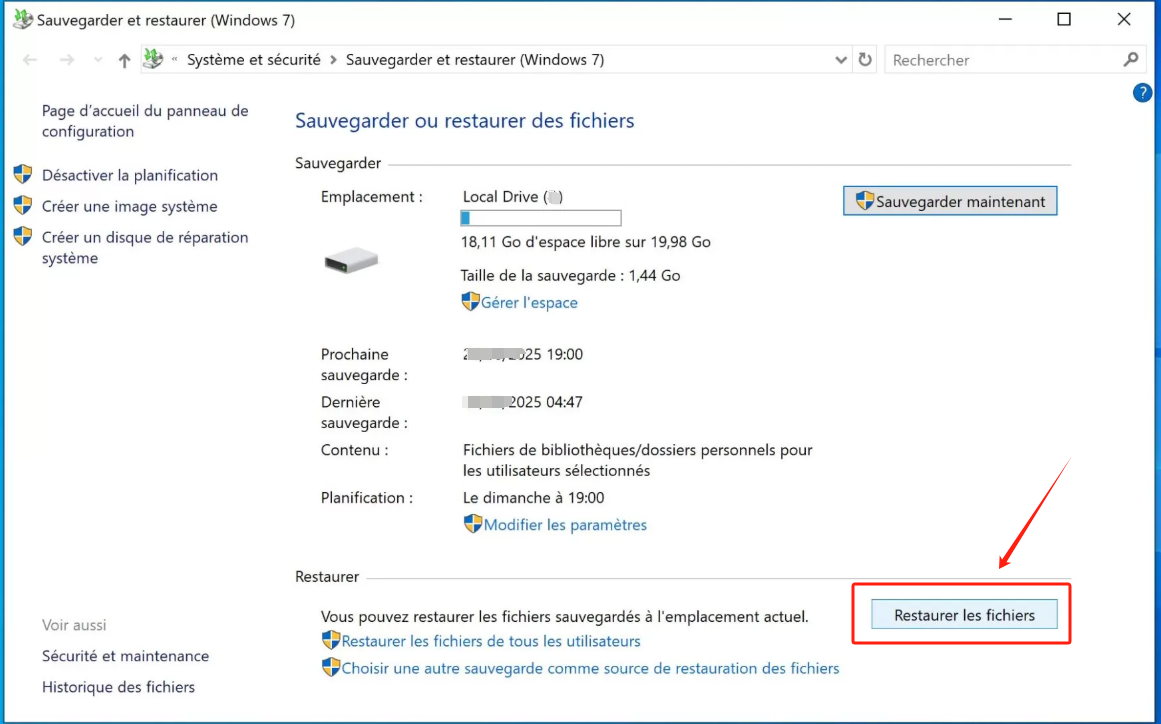The height and width of the screenshot is (724, 1161).
Task: Open 'Sécurité et maintenance' link
Action: tap(125, 655)
